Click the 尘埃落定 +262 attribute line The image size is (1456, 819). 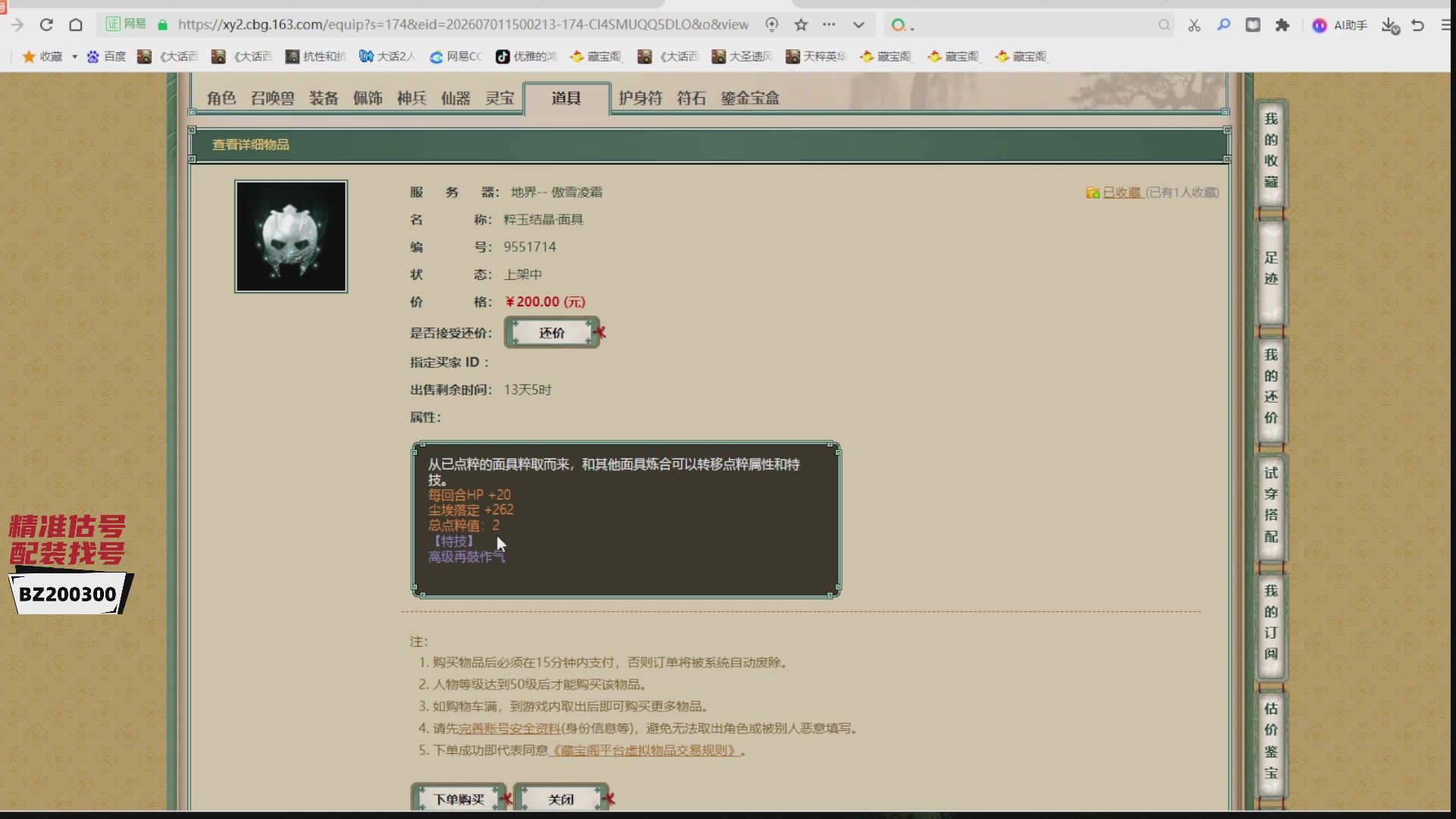coord(471,510)
